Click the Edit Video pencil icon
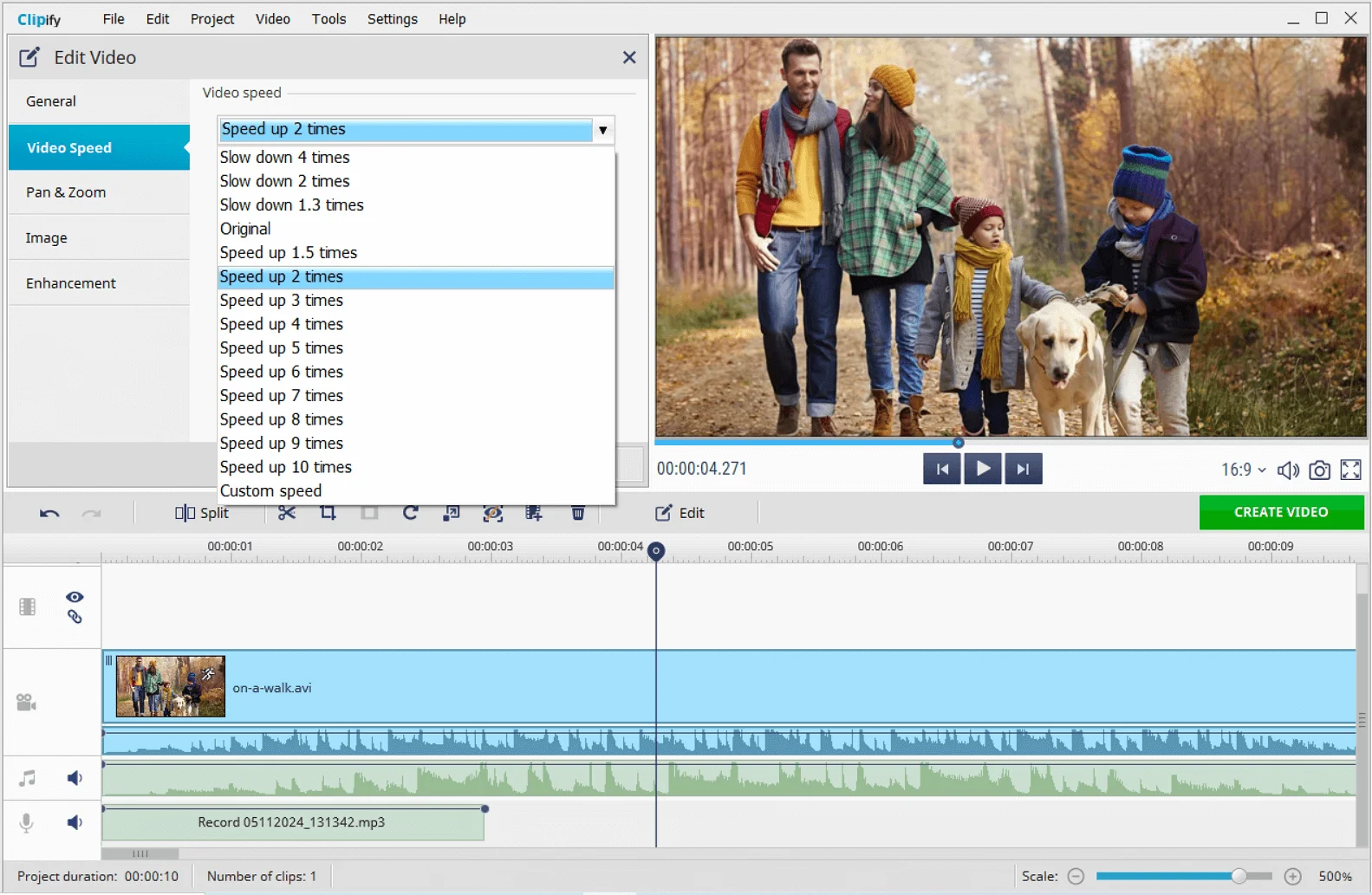The width and height of the screenshot is (1372, 895). pyautogui.click(x=29, y=57)
